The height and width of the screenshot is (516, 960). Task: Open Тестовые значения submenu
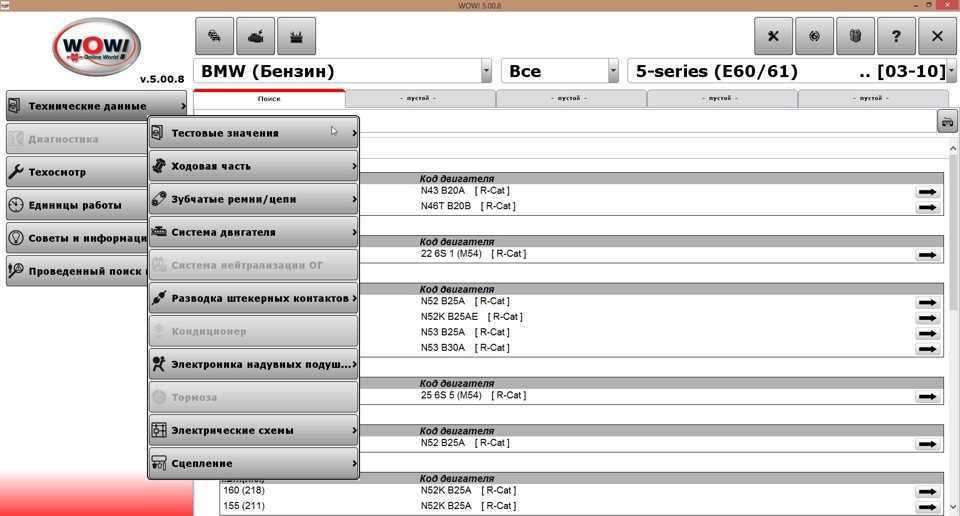coord(253,133)
